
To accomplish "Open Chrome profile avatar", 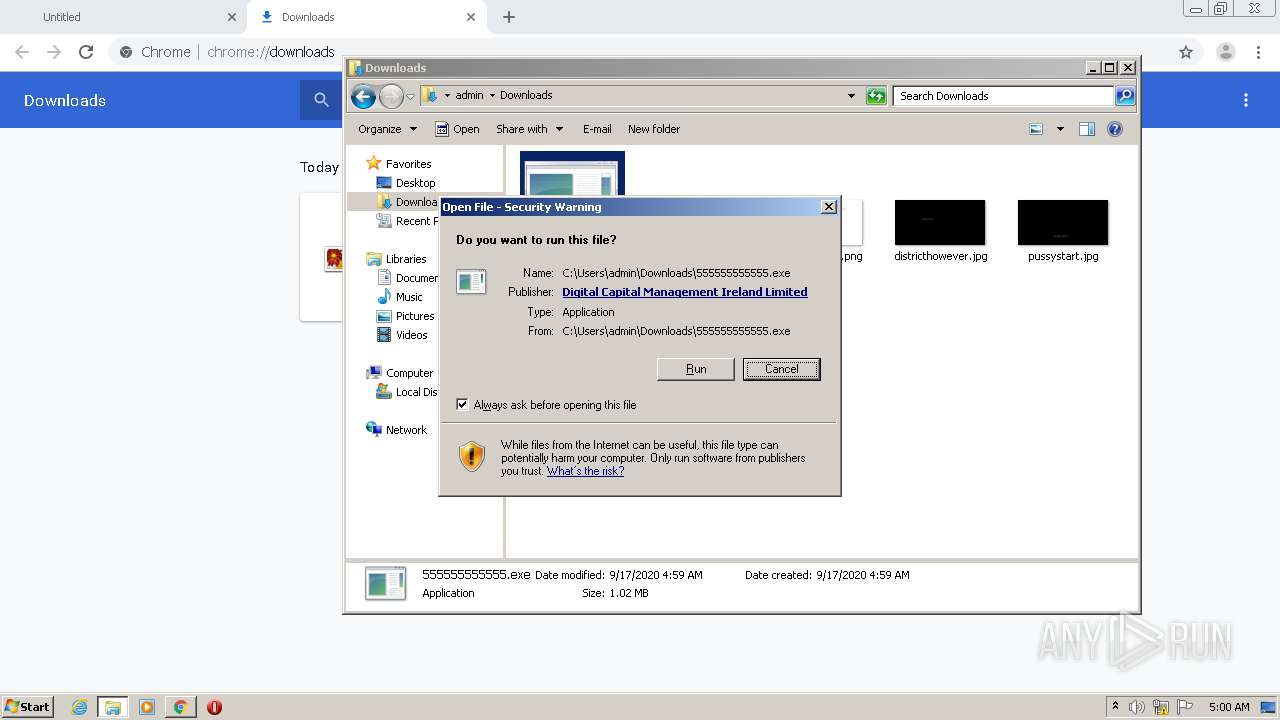I will pos(1226,52).
